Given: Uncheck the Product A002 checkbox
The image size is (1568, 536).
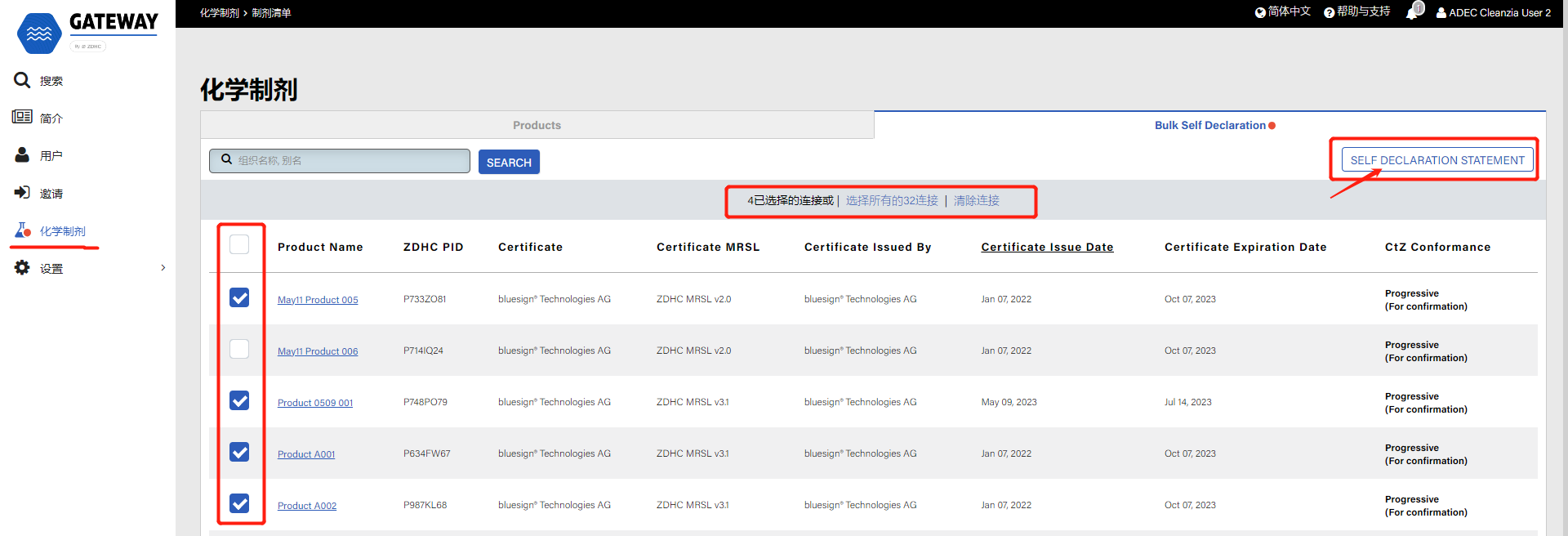Looking at the screenshot, I should (x=239, y=503).
